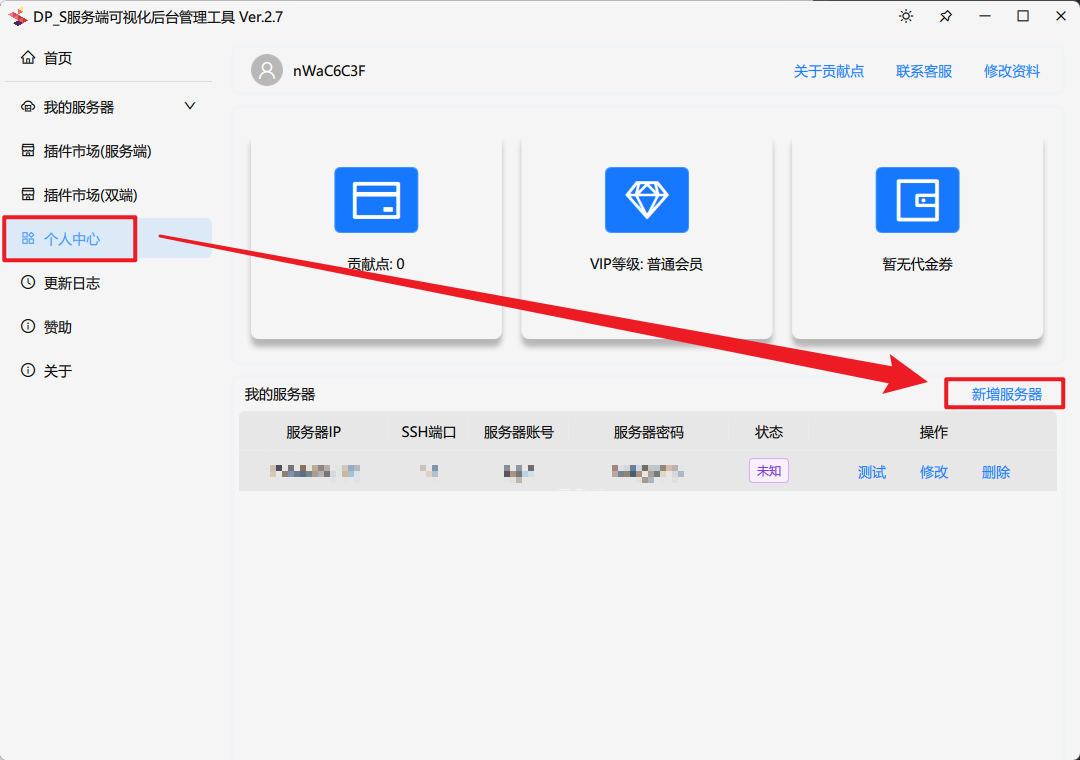Viewport: 1080px width, 760px height.
Task: Click the voucher wallet icon
Action: click(x=917, y=200)
